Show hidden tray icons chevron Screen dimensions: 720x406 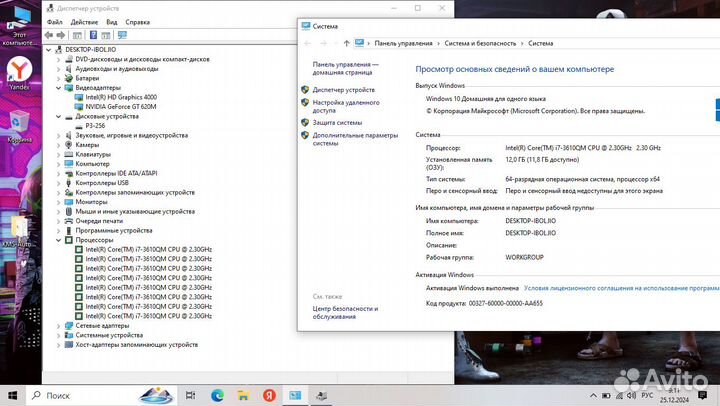pyautogui.click(x=593, y=395)
